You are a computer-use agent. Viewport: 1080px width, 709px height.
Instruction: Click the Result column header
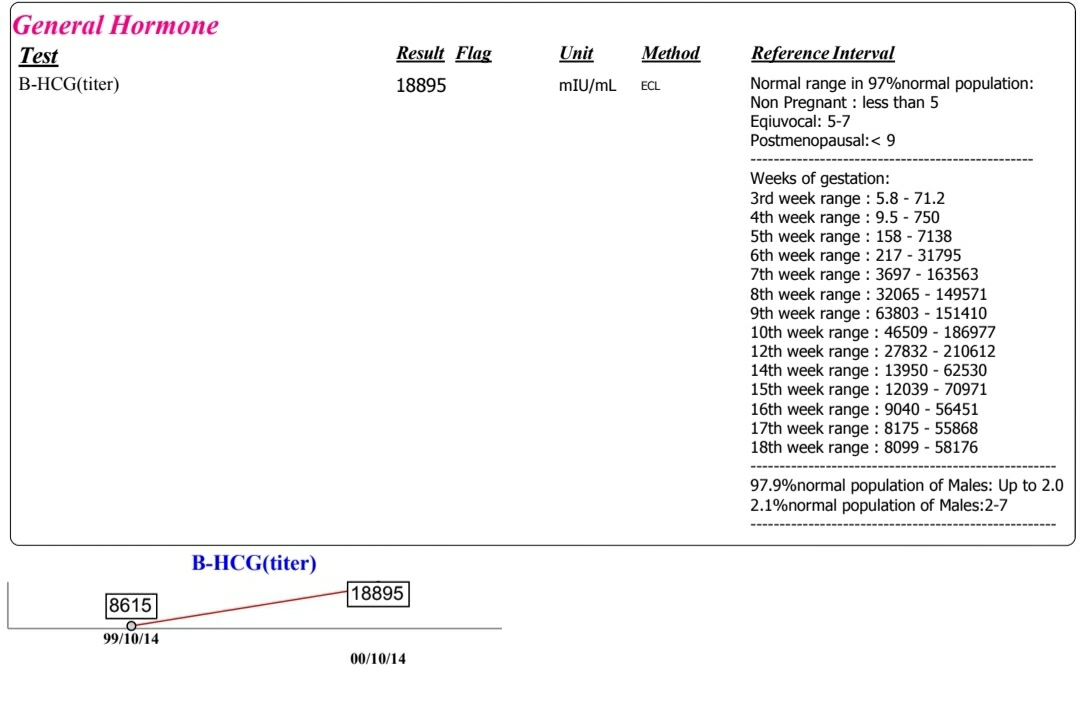420,53
